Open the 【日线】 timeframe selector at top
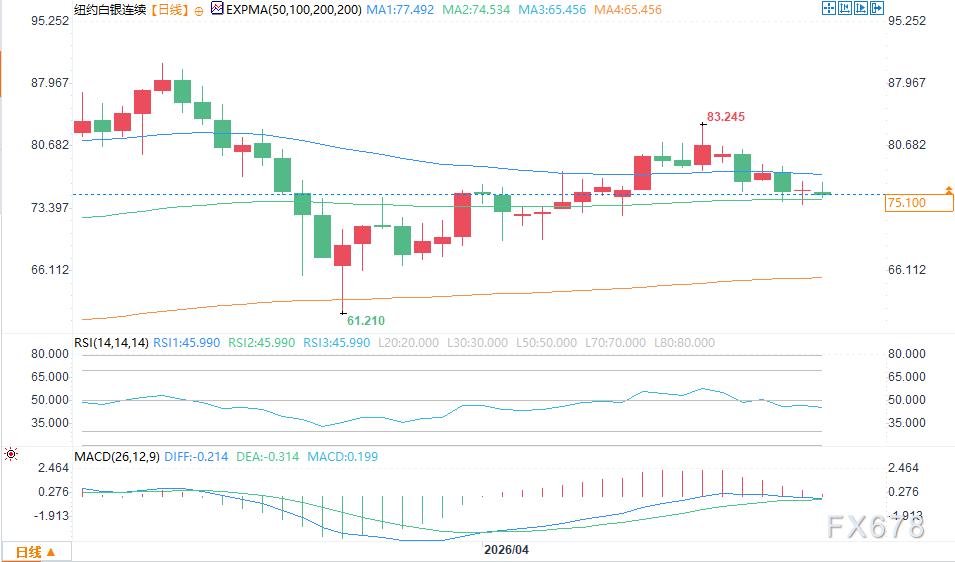This screenshot has width=955, height=562. point(166,10)
